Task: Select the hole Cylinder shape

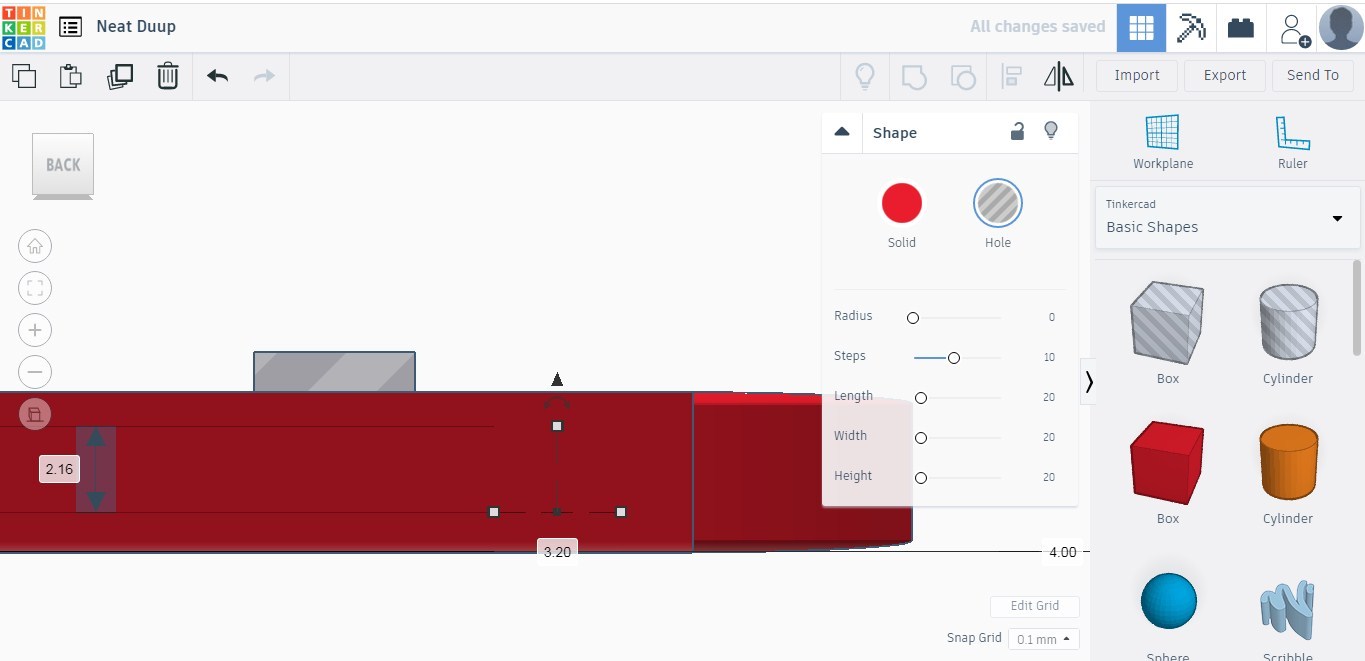Action: (x=1288, y=321)
